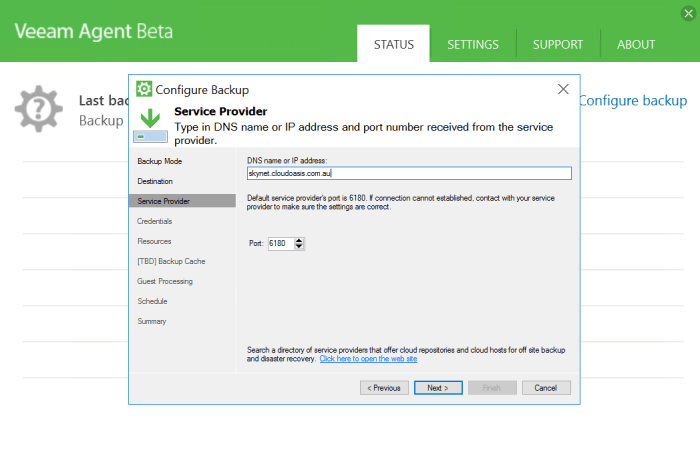Screen dimensions: 700x450
Task: Select the Schedule wizard step
Action: click(x=152, y=301)
